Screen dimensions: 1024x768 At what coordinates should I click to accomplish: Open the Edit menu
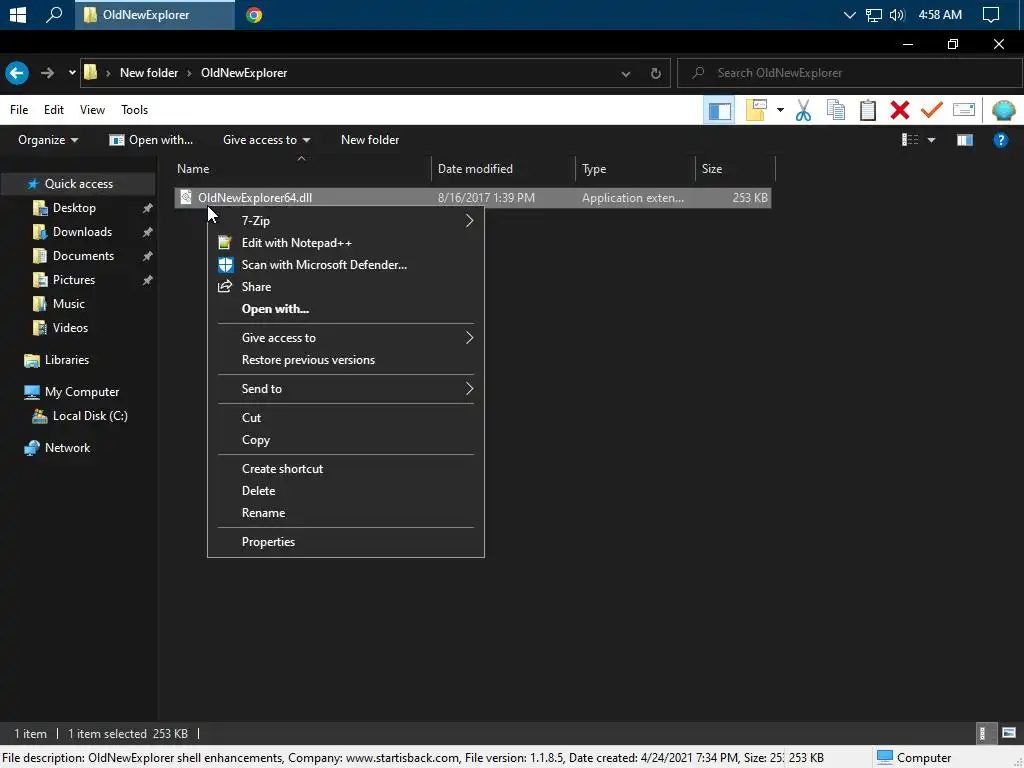tap(54, 110)
